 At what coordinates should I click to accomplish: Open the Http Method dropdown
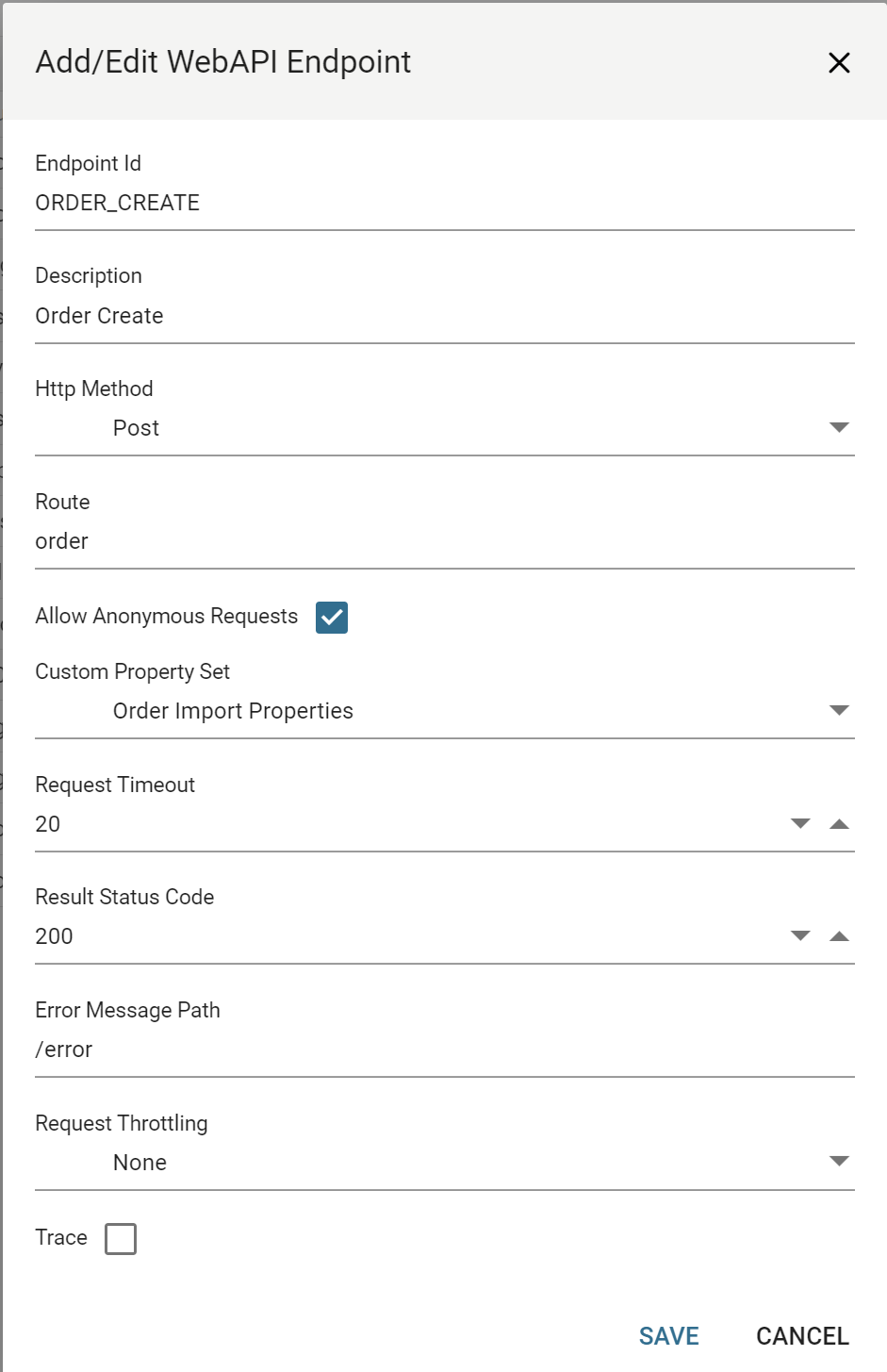tap(839, 428)
